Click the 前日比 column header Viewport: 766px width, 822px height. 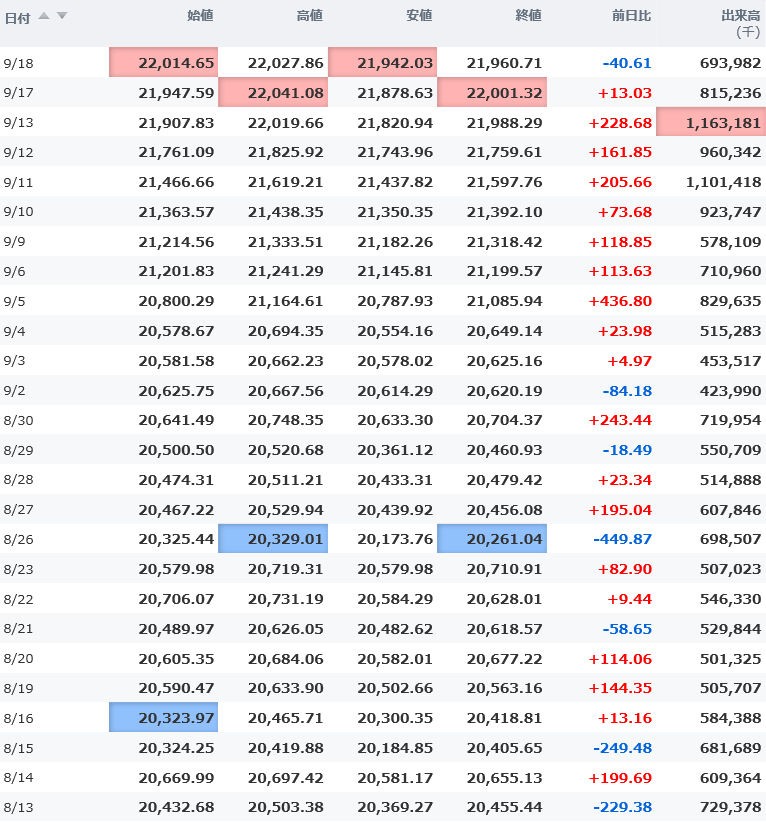[x=631, y=16]
